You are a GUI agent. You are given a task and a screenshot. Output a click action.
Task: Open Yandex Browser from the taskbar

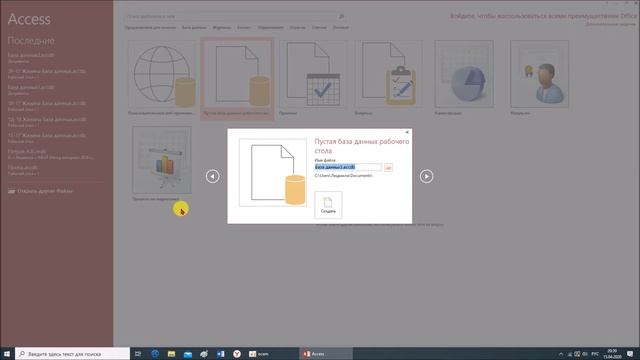tap(237, 353)
